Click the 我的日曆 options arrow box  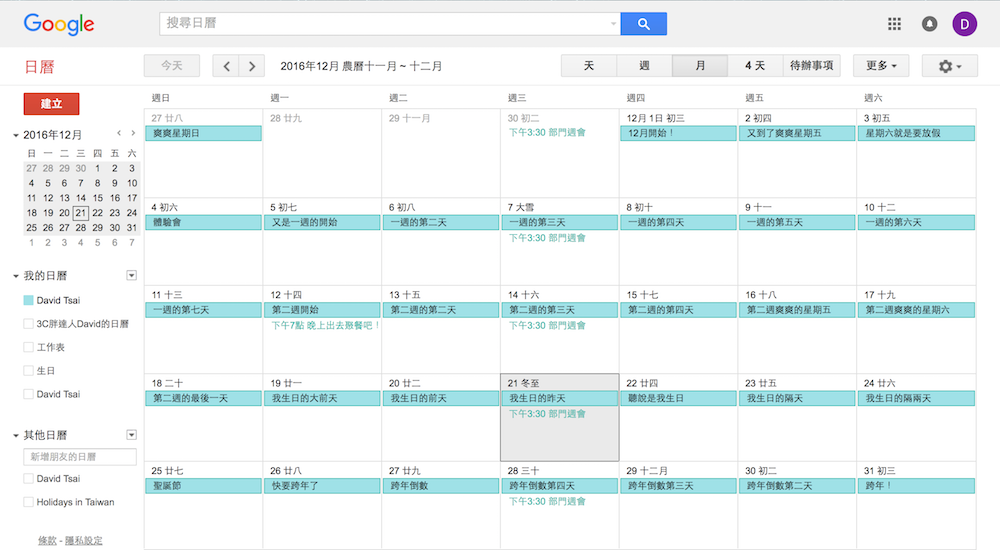click(x=131, y=275)
